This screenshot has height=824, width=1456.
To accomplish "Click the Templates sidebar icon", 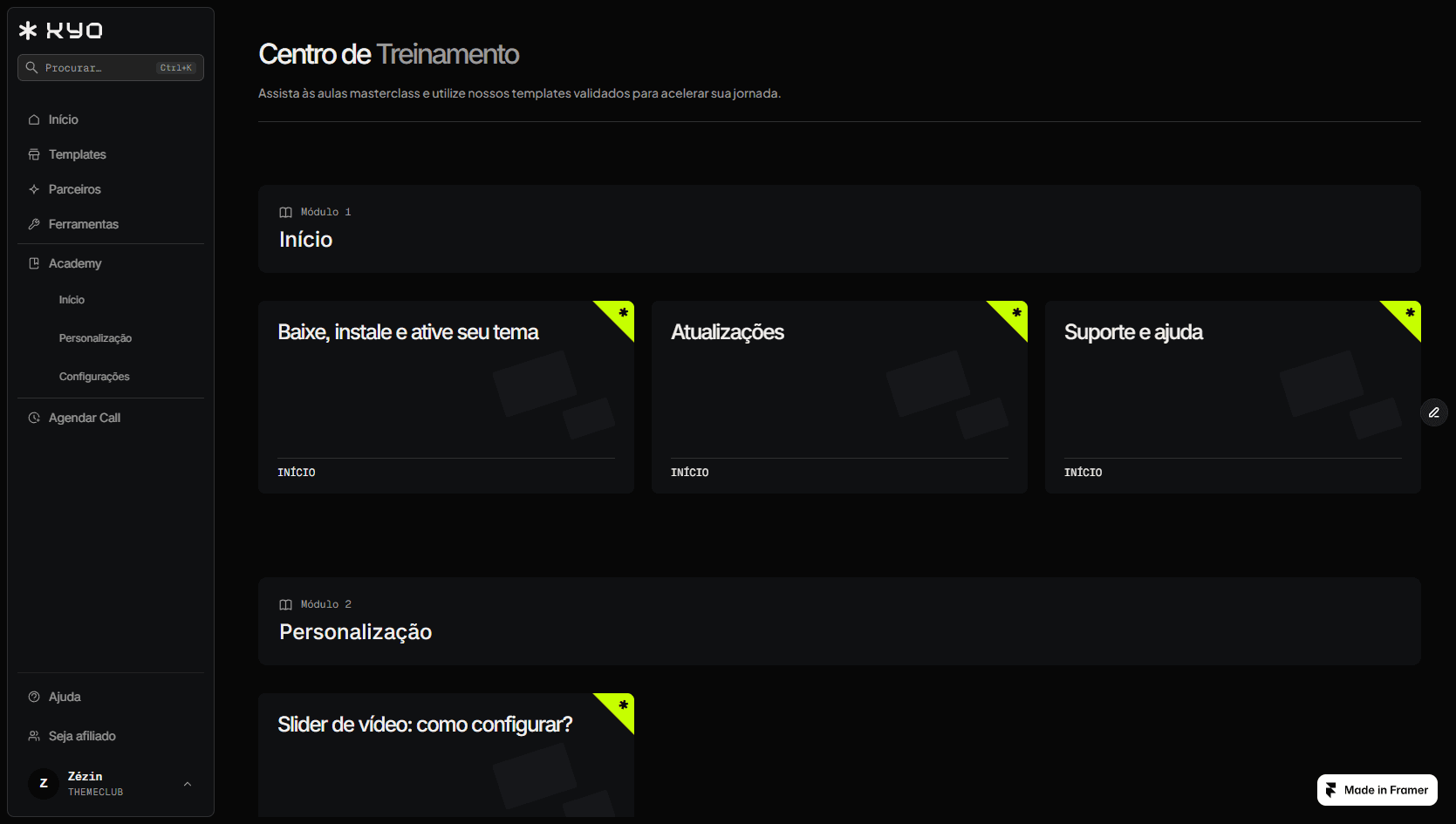I will (x=34, y=154).
